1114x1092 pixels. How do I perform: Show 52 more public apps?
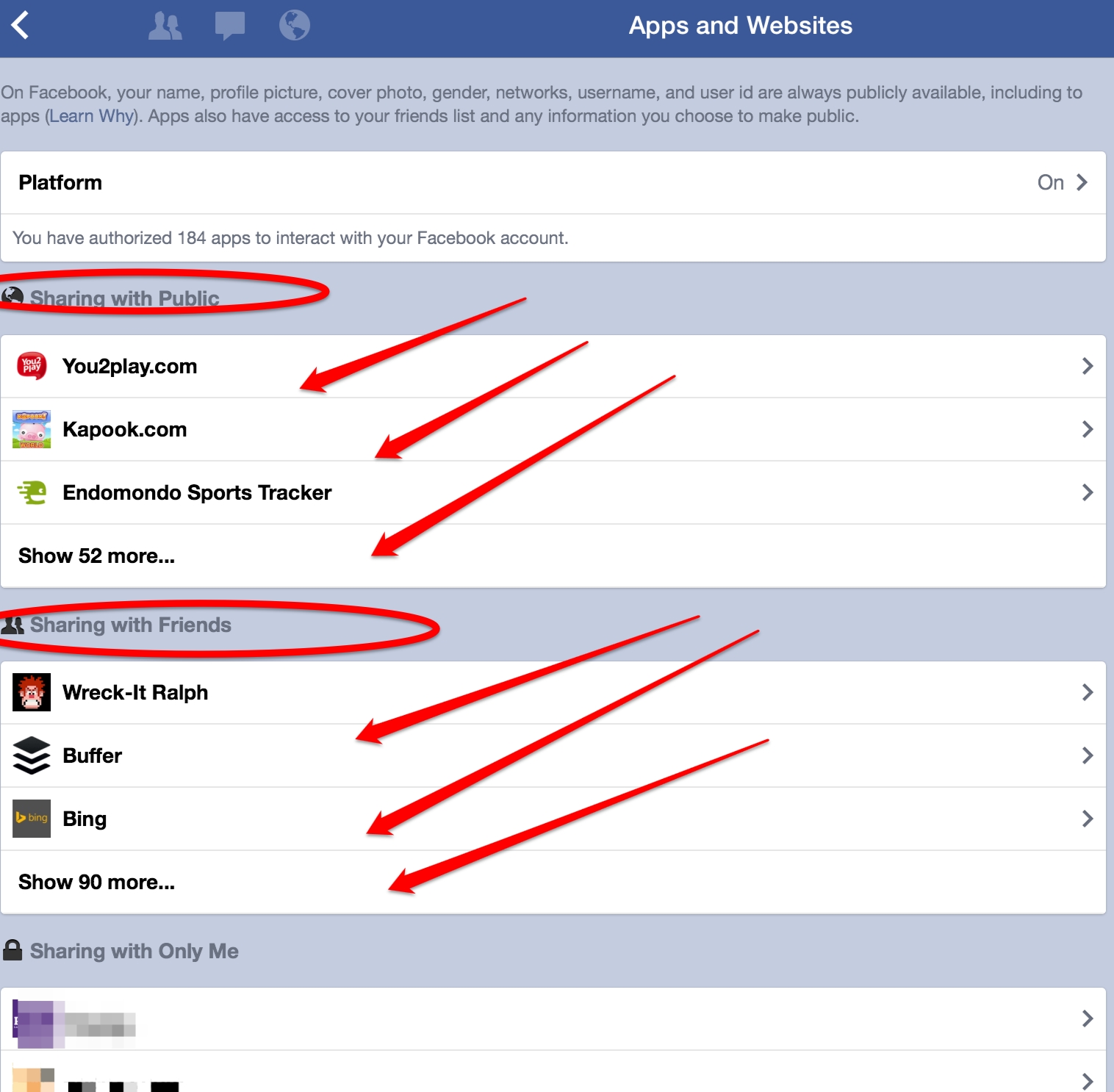click(553, 556)
